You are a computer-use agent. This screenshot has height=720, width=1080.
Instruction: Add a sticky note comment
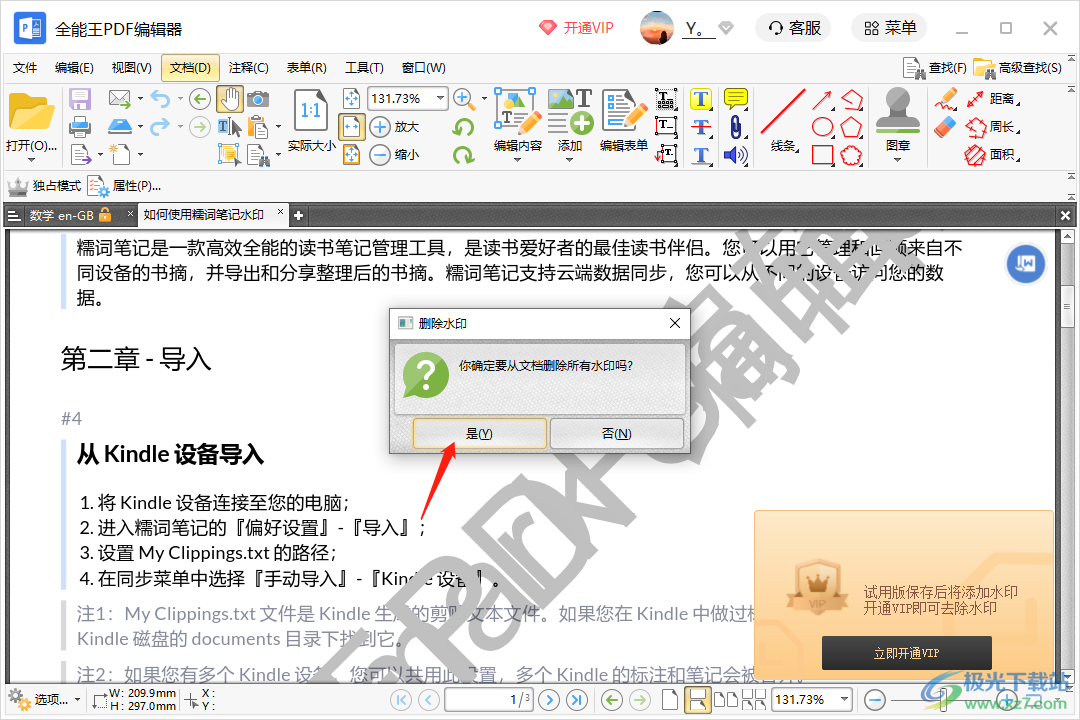point(736,99)
